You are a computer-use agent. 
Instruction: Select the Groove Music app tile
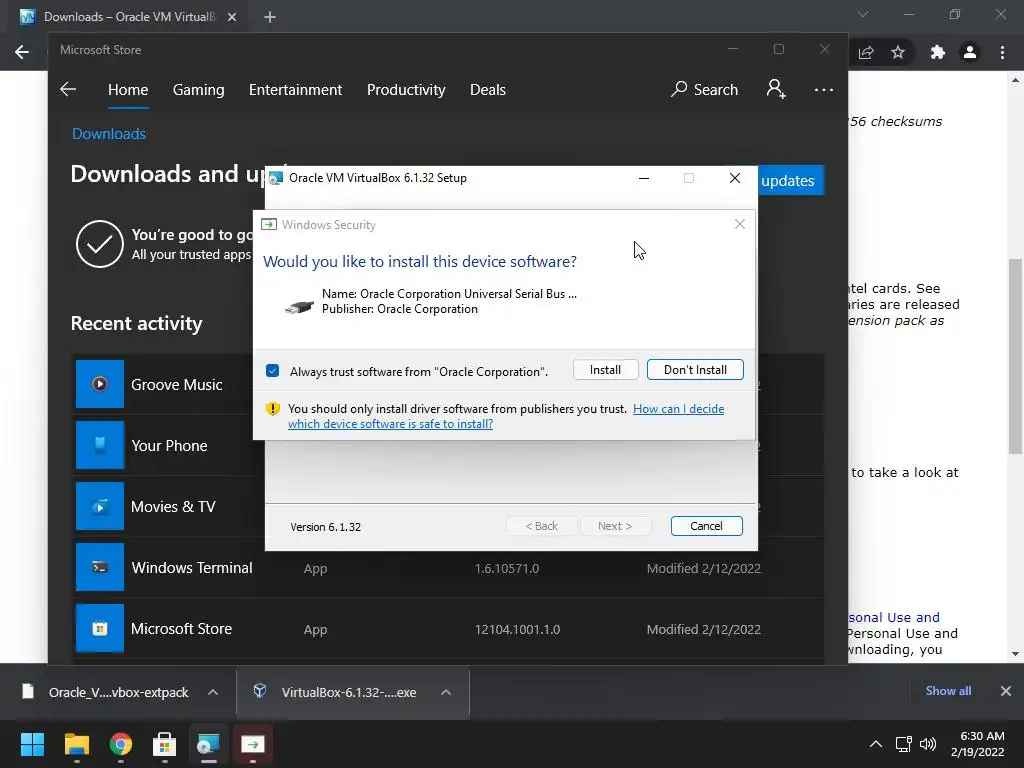[x=100, y=384]
